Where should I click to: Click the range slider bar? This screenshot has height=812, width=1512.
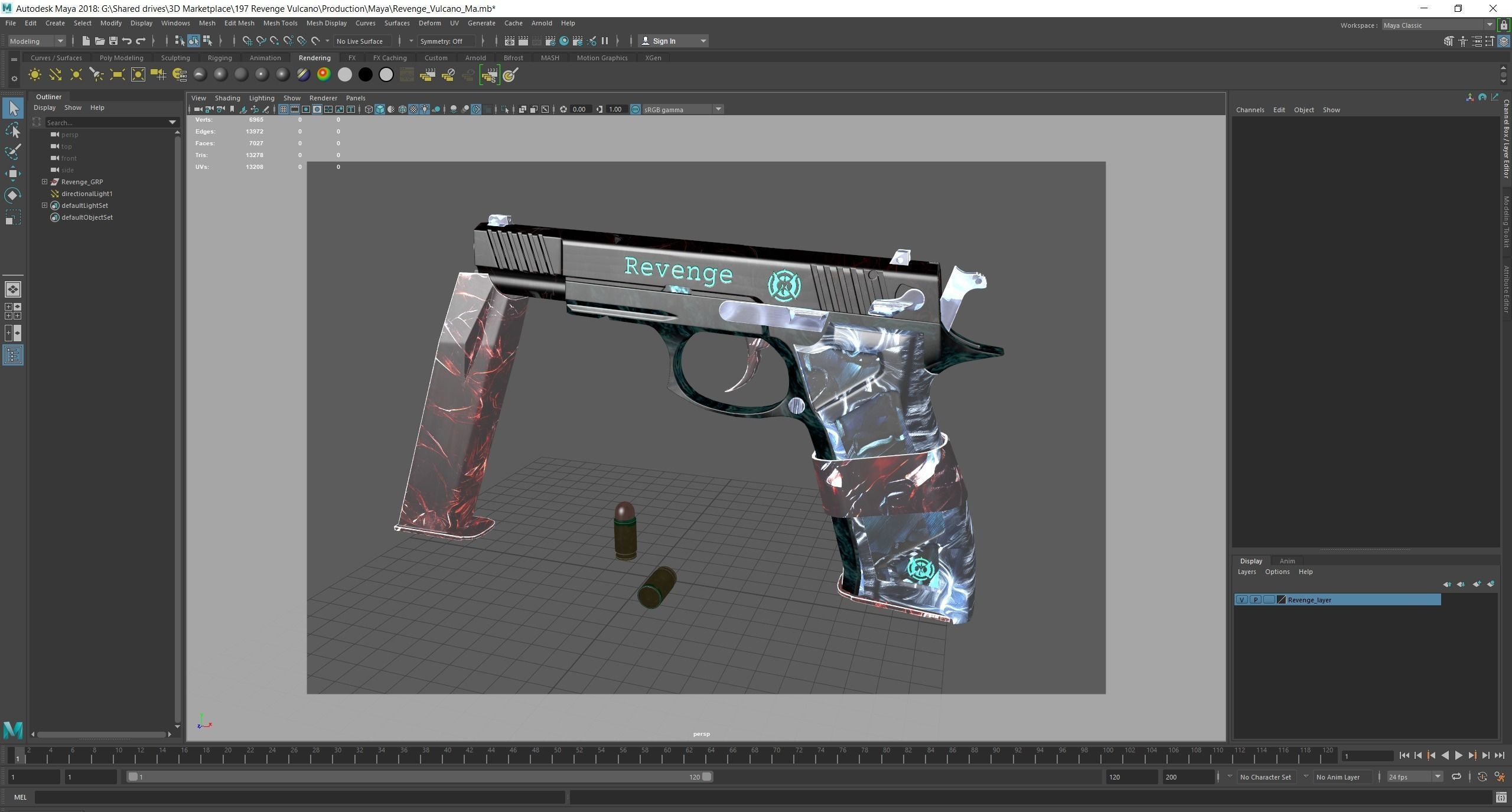(x=420, y=777)
